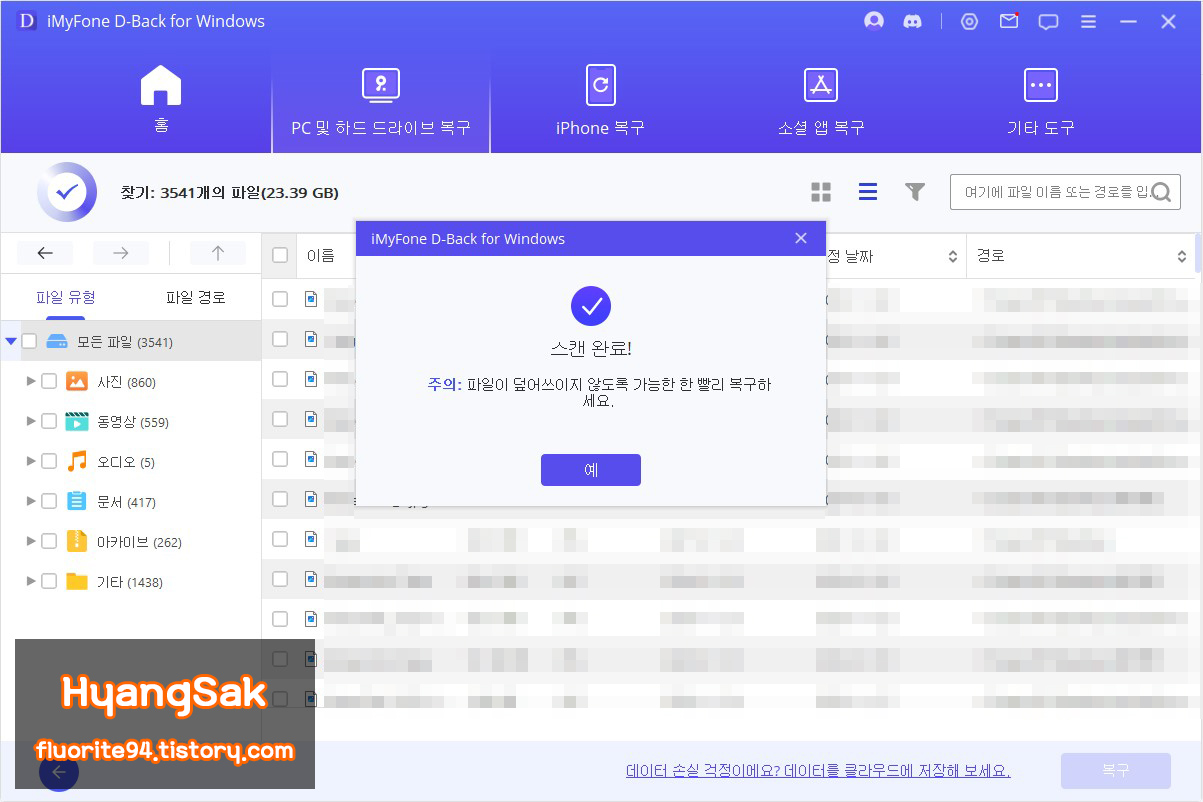This screenshot has height=802, width=1203.
Task: Check the 오디오 (5) checkbox
Action: point(49,461)
